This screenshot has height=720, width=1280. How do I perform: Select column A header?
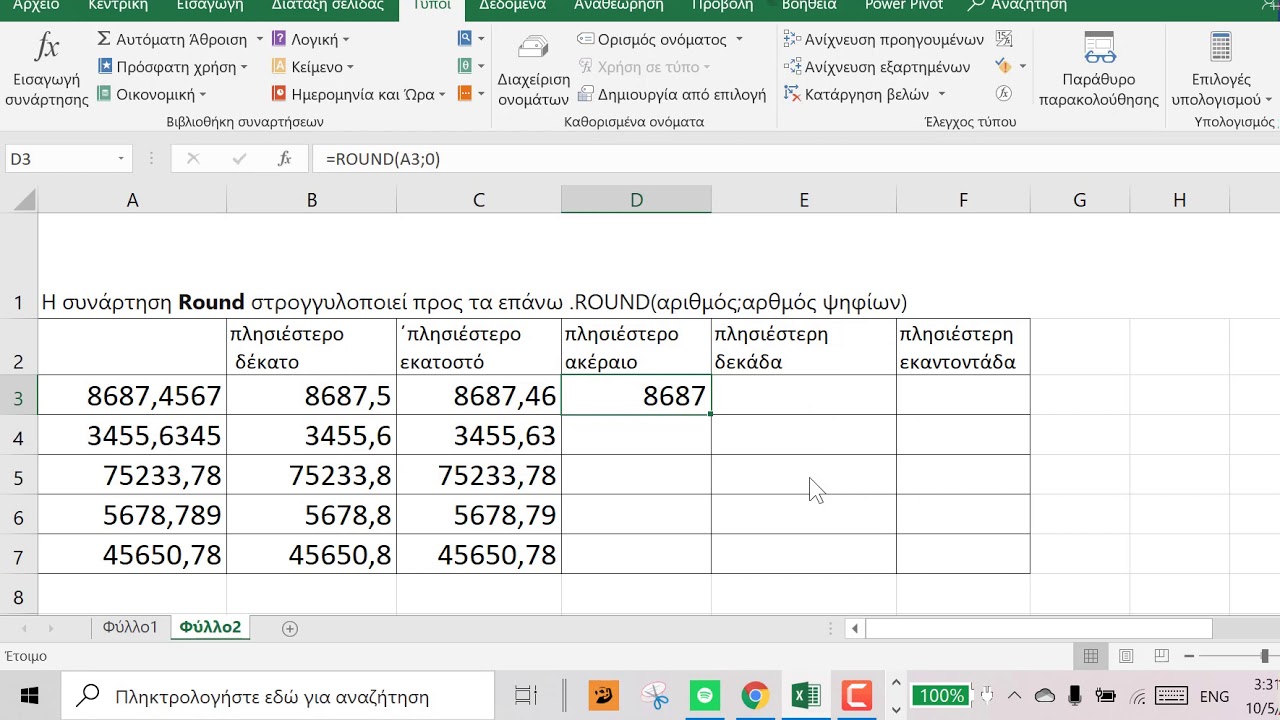coord(132,200)
